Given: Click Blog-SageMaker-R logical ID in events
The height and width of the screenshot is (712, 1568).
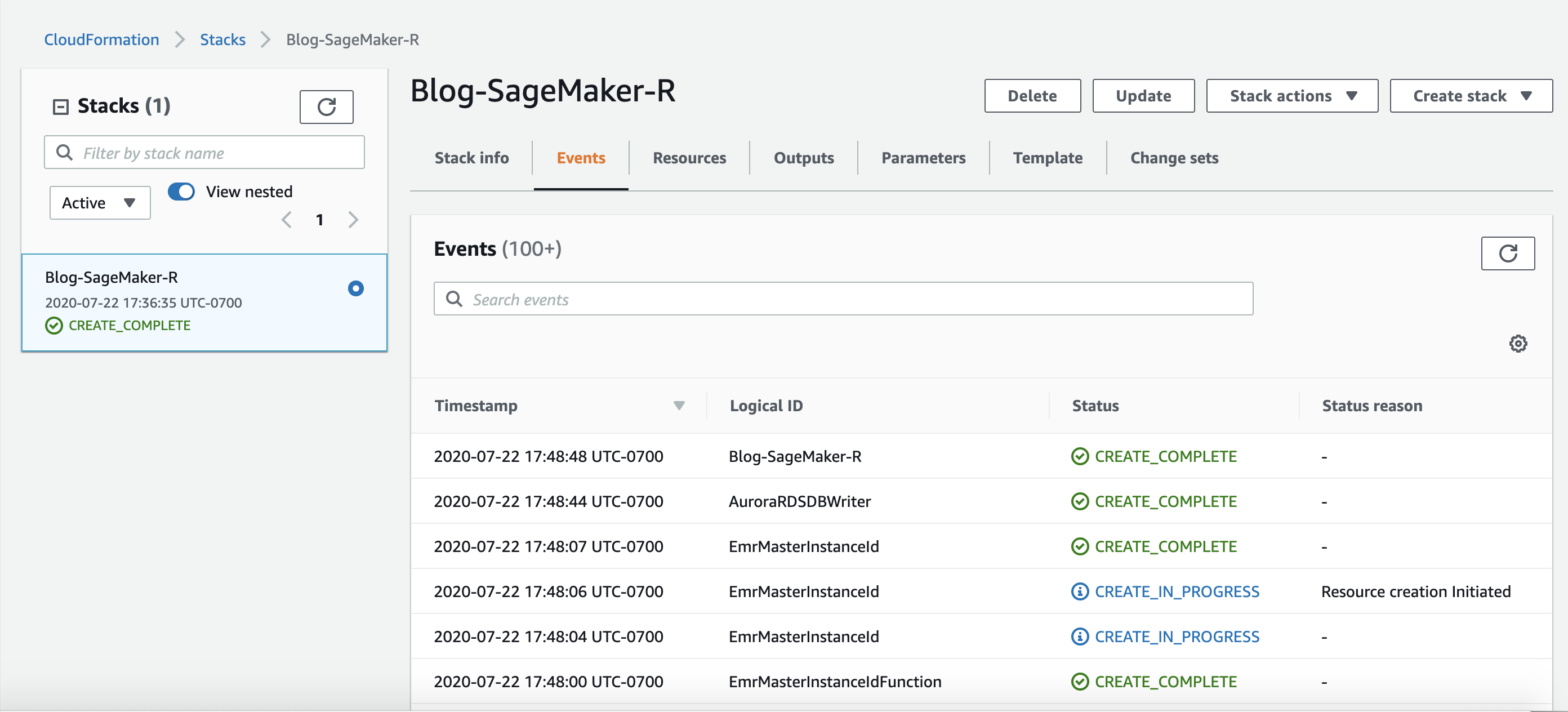Looking at the screenshot, I should click(x=795, y=456).
